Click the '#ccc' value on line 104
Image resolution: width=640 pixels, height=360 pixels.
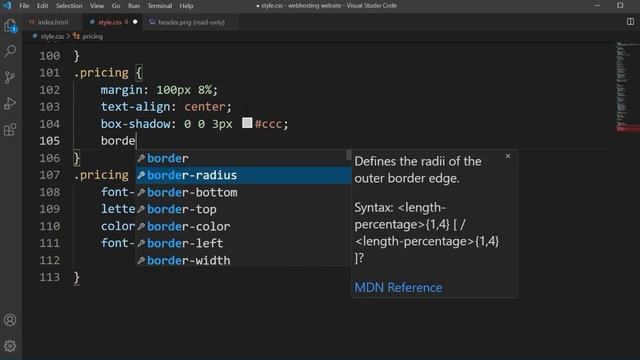click(x=268, y=124)
